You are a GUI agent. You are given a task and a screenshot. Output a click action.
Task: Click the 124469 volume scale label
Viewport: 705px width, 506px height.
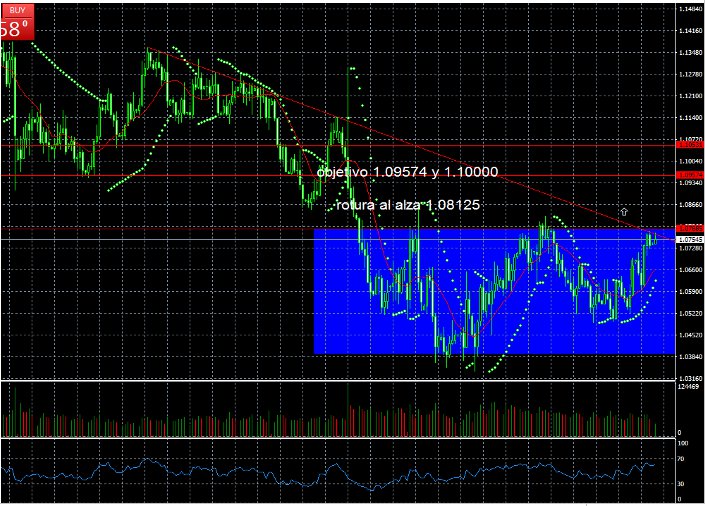point(688,386)
